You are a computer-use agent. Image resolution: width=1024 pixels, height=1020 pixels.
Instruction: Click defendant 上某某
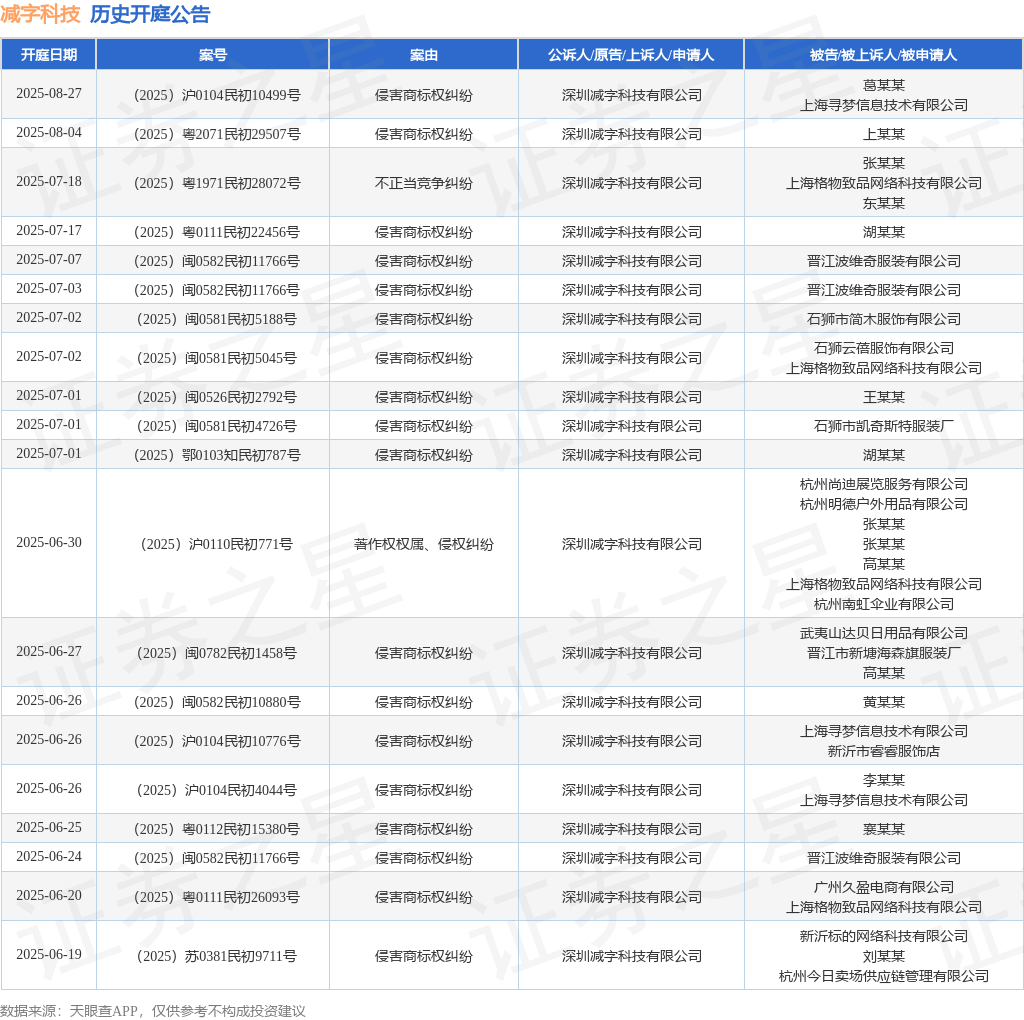pyautogui.click(x=884, y=134)
